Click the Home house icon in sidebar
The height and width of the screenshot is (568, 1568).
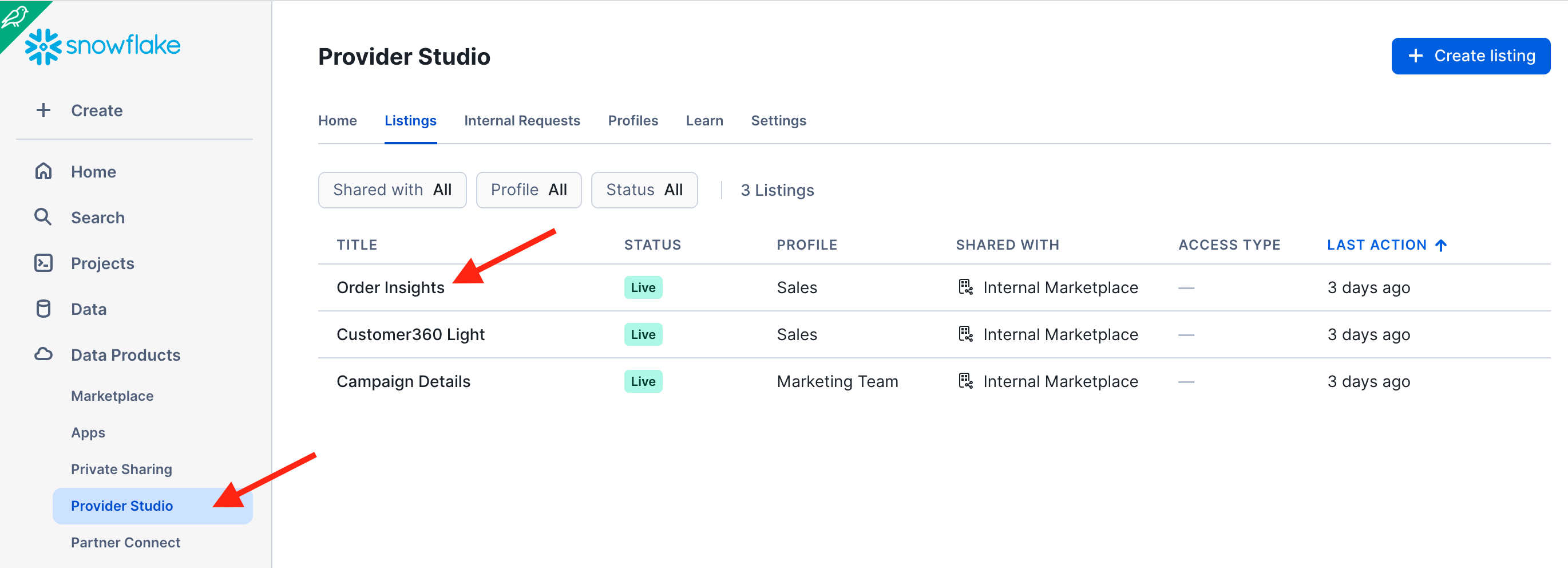[43, 172]
